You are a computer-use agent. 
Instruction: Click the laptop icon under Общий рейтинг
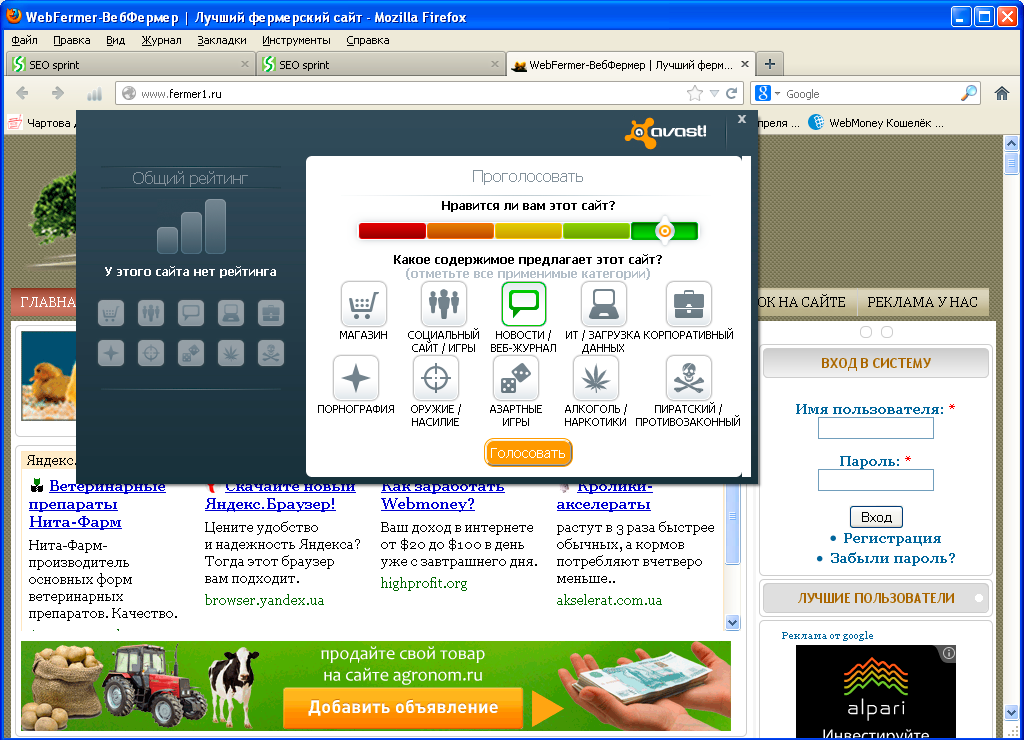pyautogui.click(x=231, y=313)
